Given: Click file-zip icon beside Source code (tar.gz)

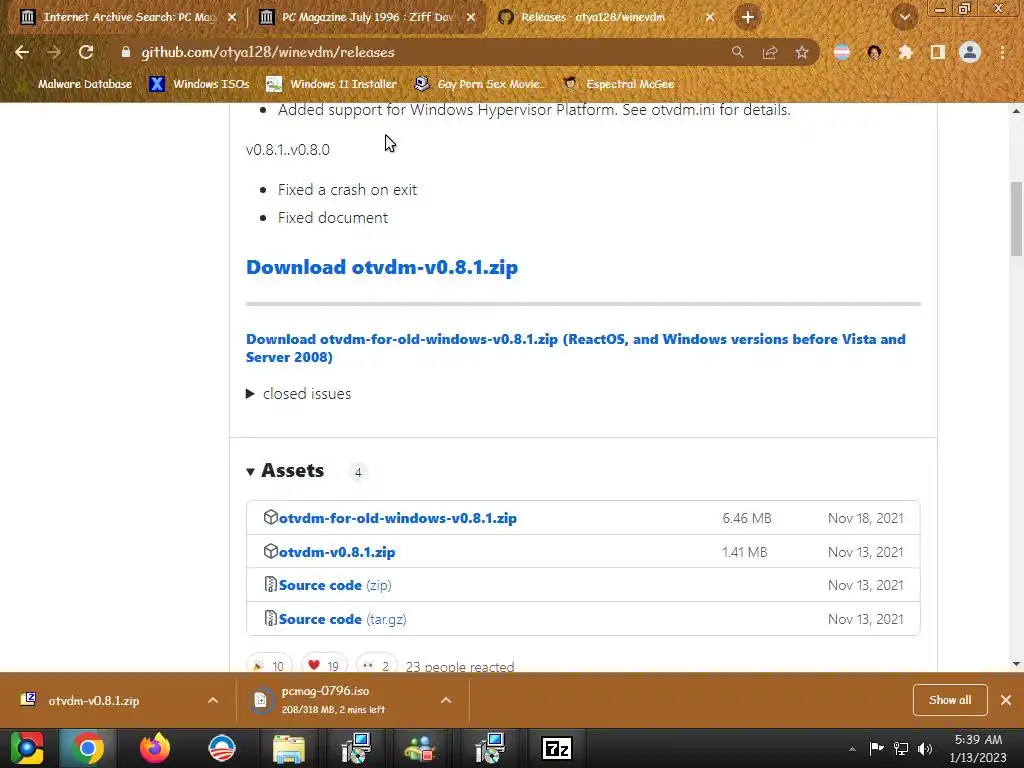Looking at the screenshot, I should point(270,618).
